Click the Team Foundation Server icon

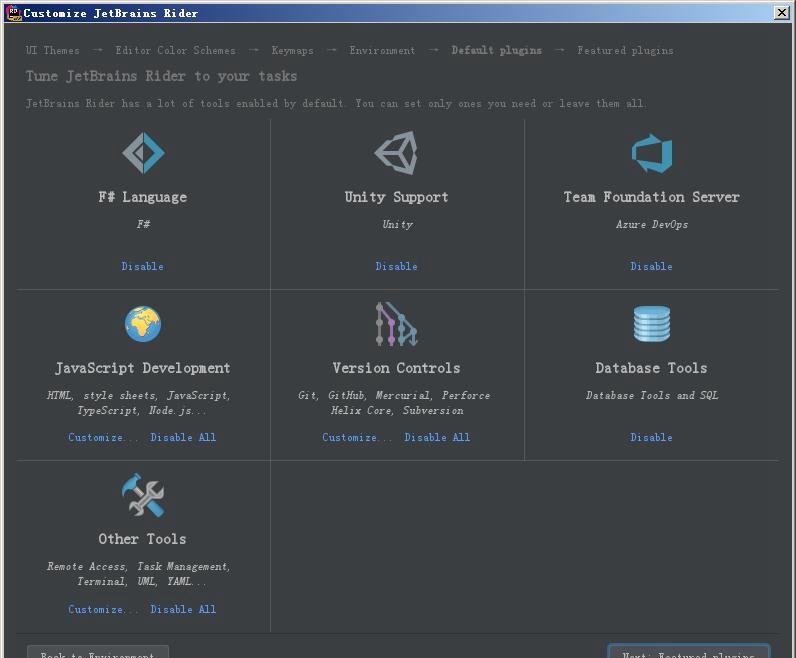652,153
